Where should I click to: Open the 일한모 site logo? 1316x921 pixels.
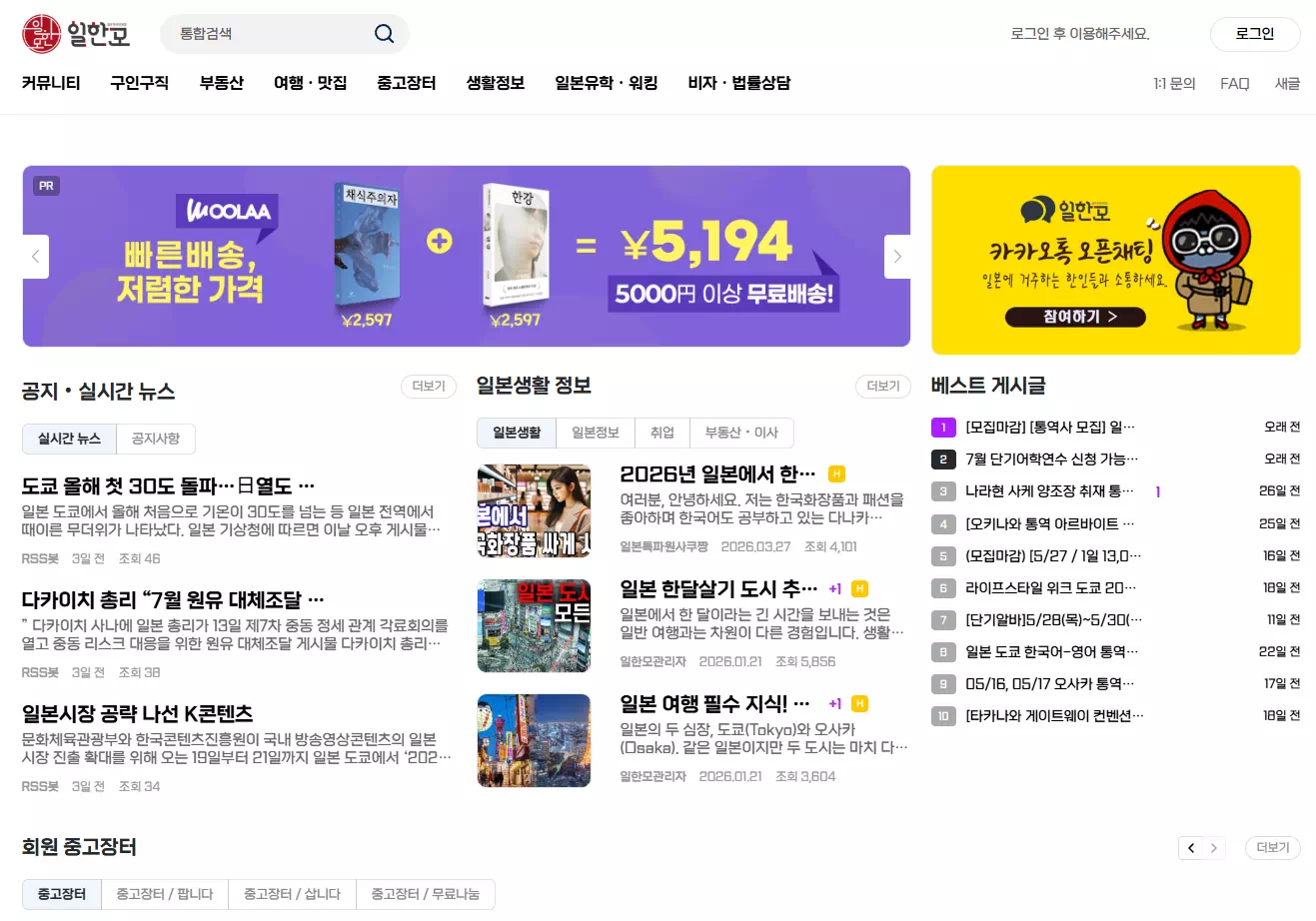76,34
